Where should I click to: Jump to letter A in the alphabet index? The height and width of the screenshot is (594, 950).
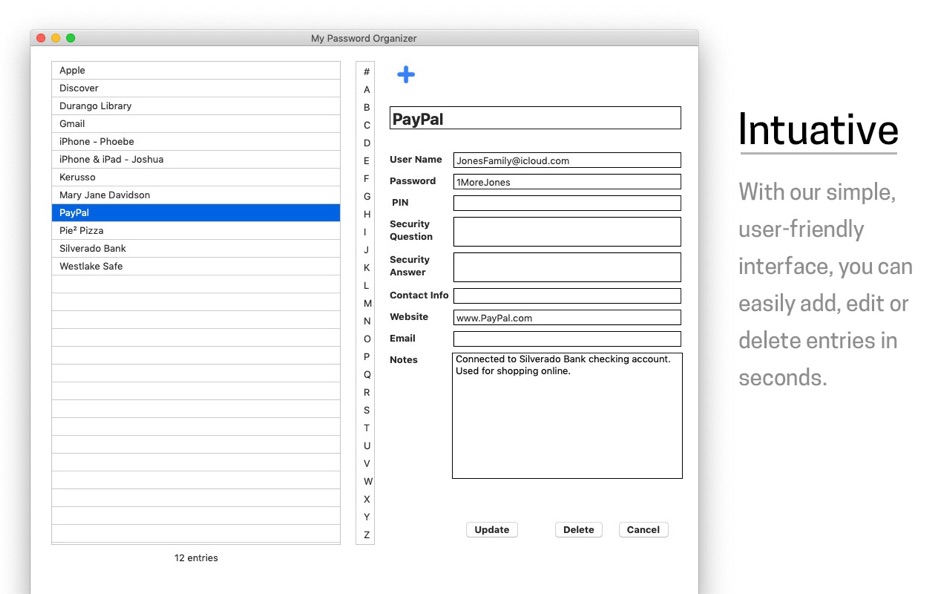[366, 89]
